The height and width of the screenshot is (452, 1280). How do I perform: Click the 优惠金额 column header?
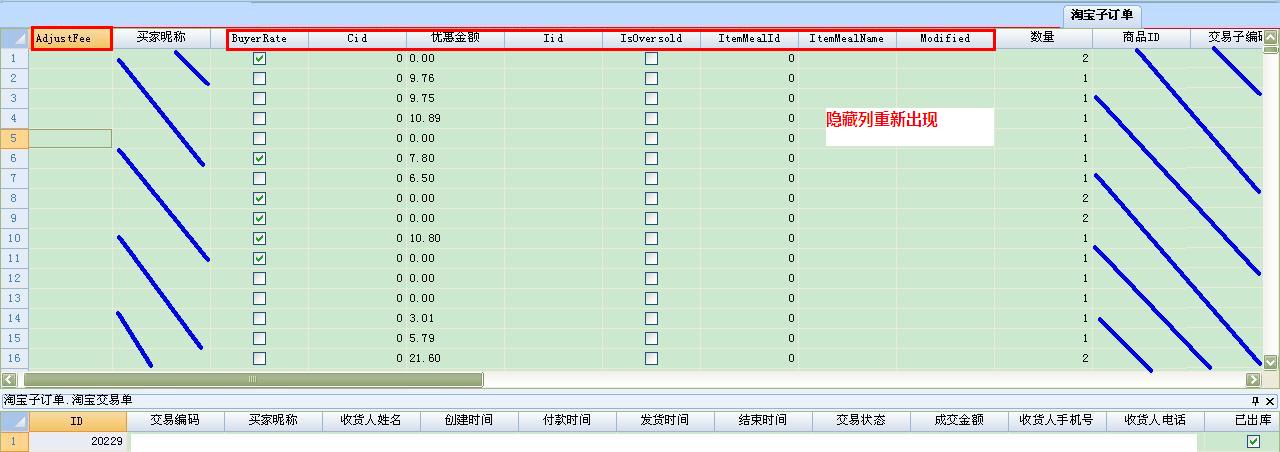(x=455, y=39)
